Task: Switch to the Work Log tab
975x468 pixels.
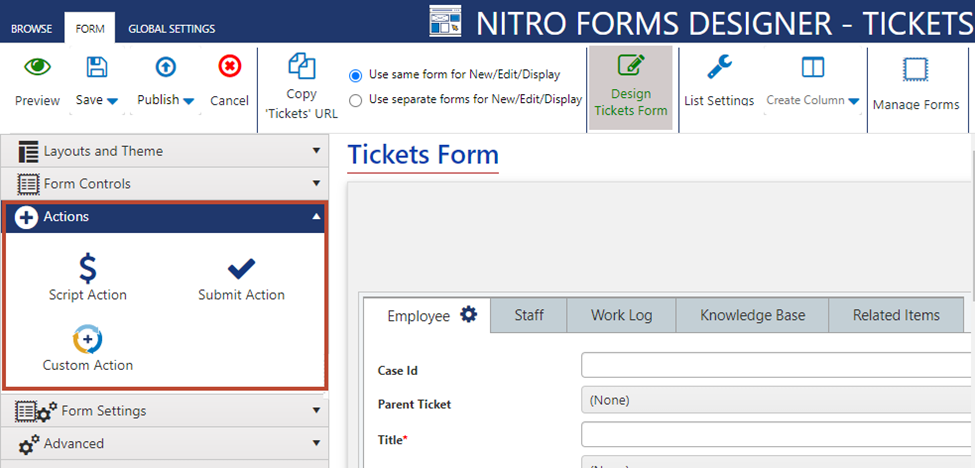Action: (x=621, y=315)
